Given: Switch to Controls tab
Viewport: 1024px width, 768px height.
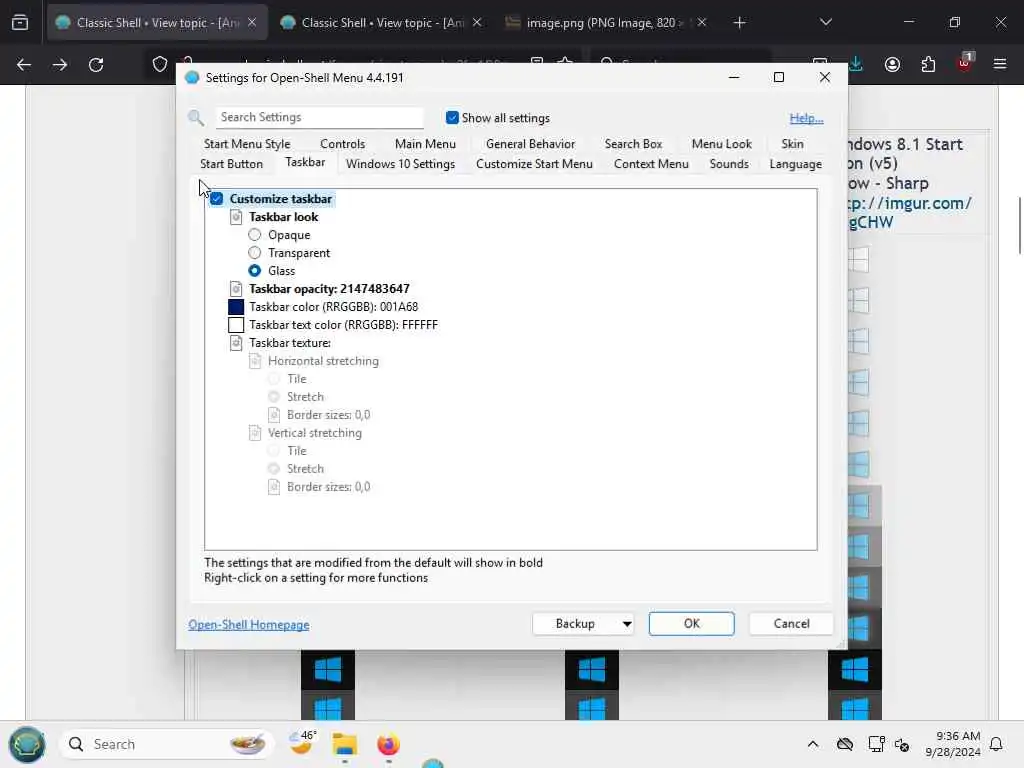Looking at the screenshot, I should (x=342, y=144).
